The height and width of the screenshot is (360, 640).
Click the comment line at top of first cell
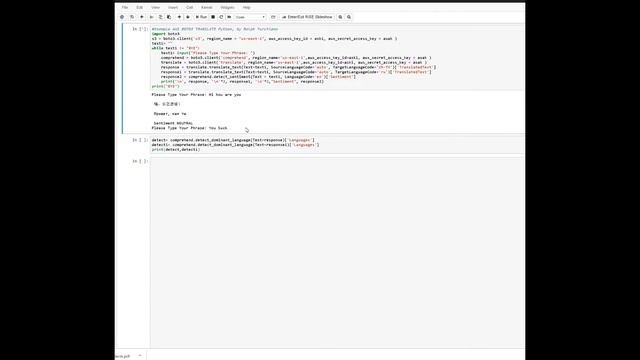tap(215, 29)
